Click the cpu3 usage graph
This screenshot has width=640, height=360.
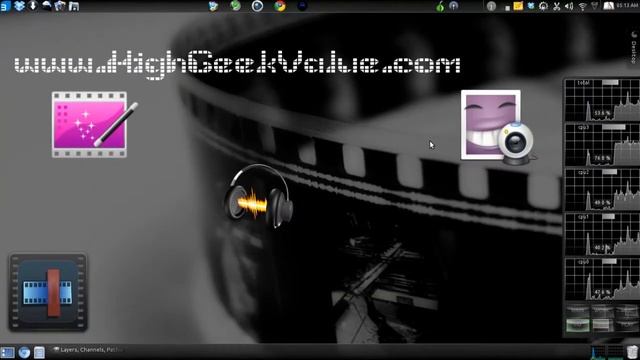pos(602,145)
